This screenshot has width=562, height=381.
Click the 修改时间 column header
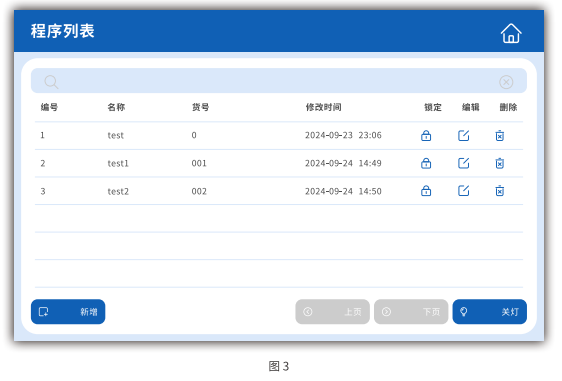(x=323, y=107)
